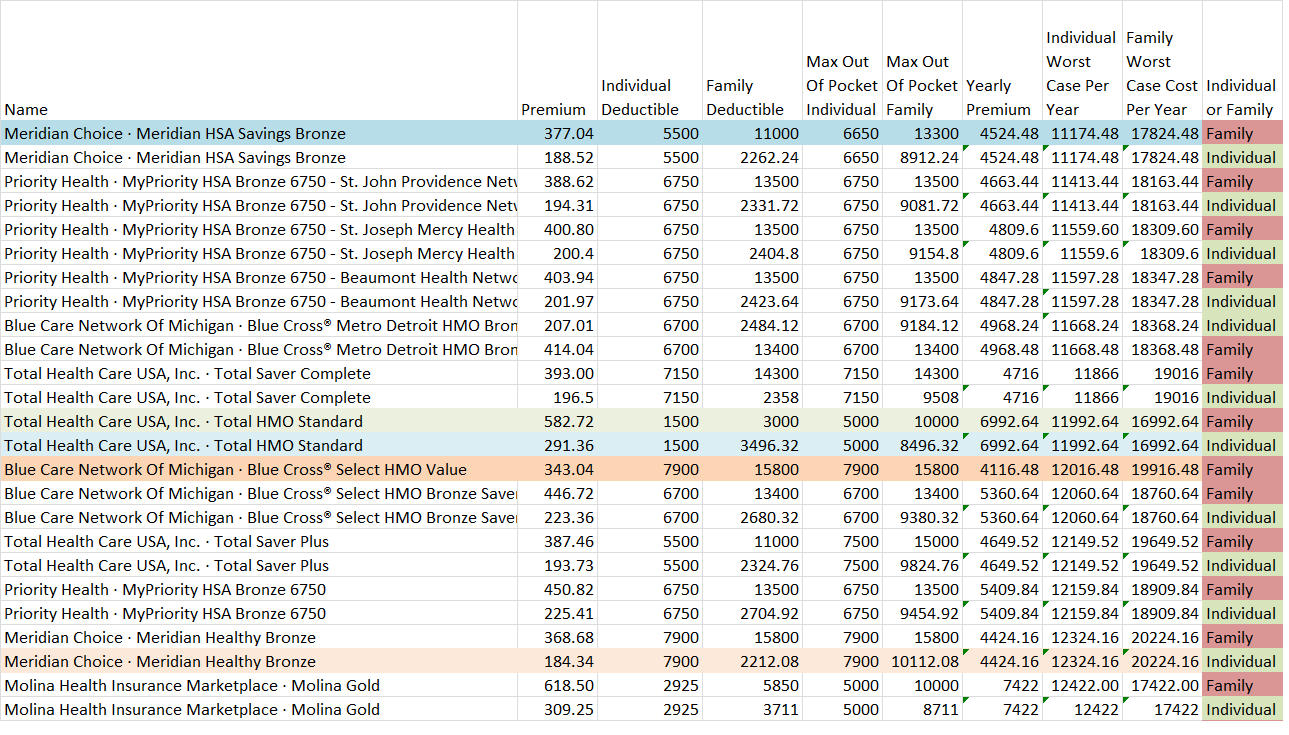Select the premium cell 291.36
1289x735 pixels.
pyautogui.click(x=557, y=445)
